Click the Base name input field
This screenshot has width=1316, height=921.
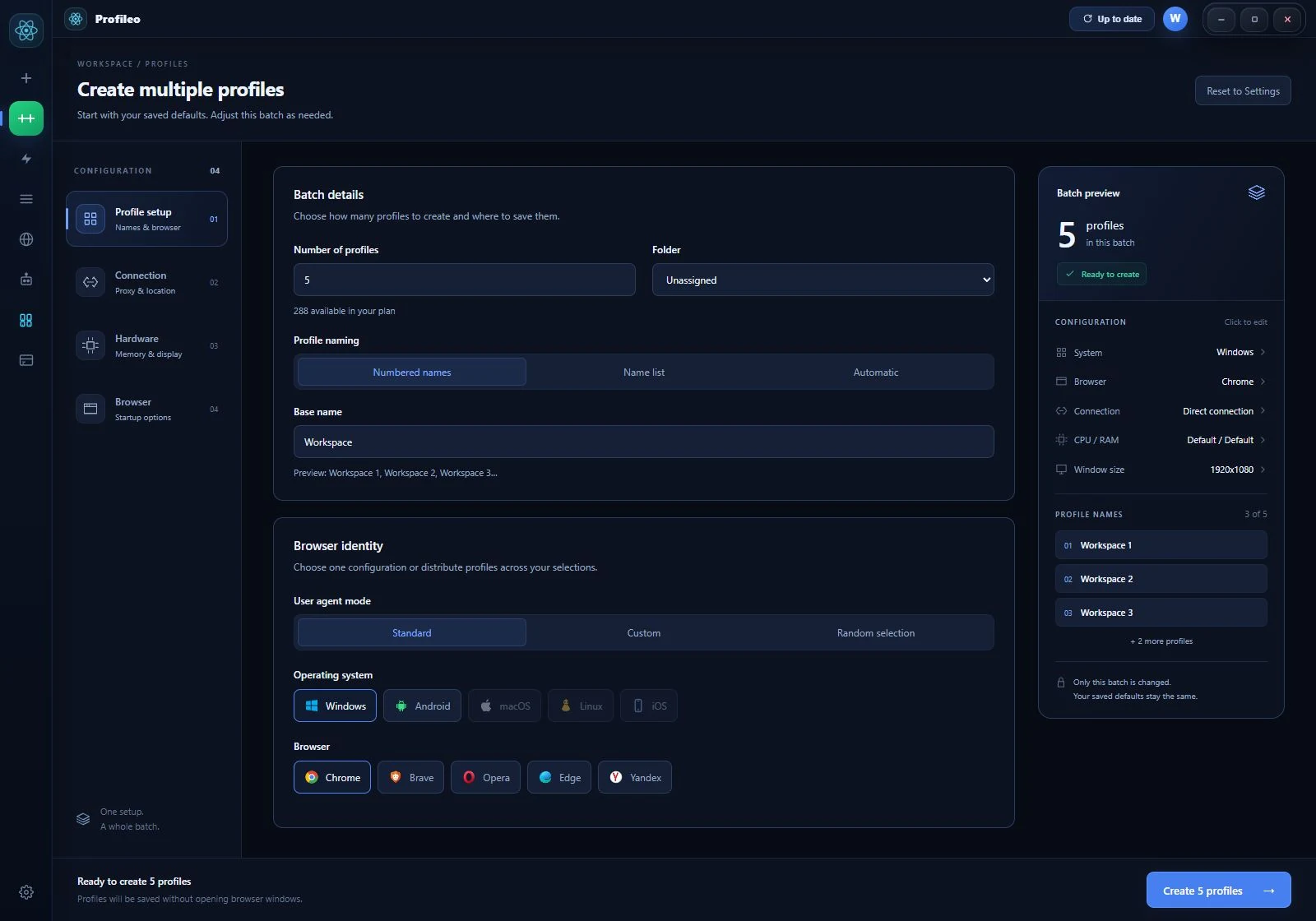644,442
